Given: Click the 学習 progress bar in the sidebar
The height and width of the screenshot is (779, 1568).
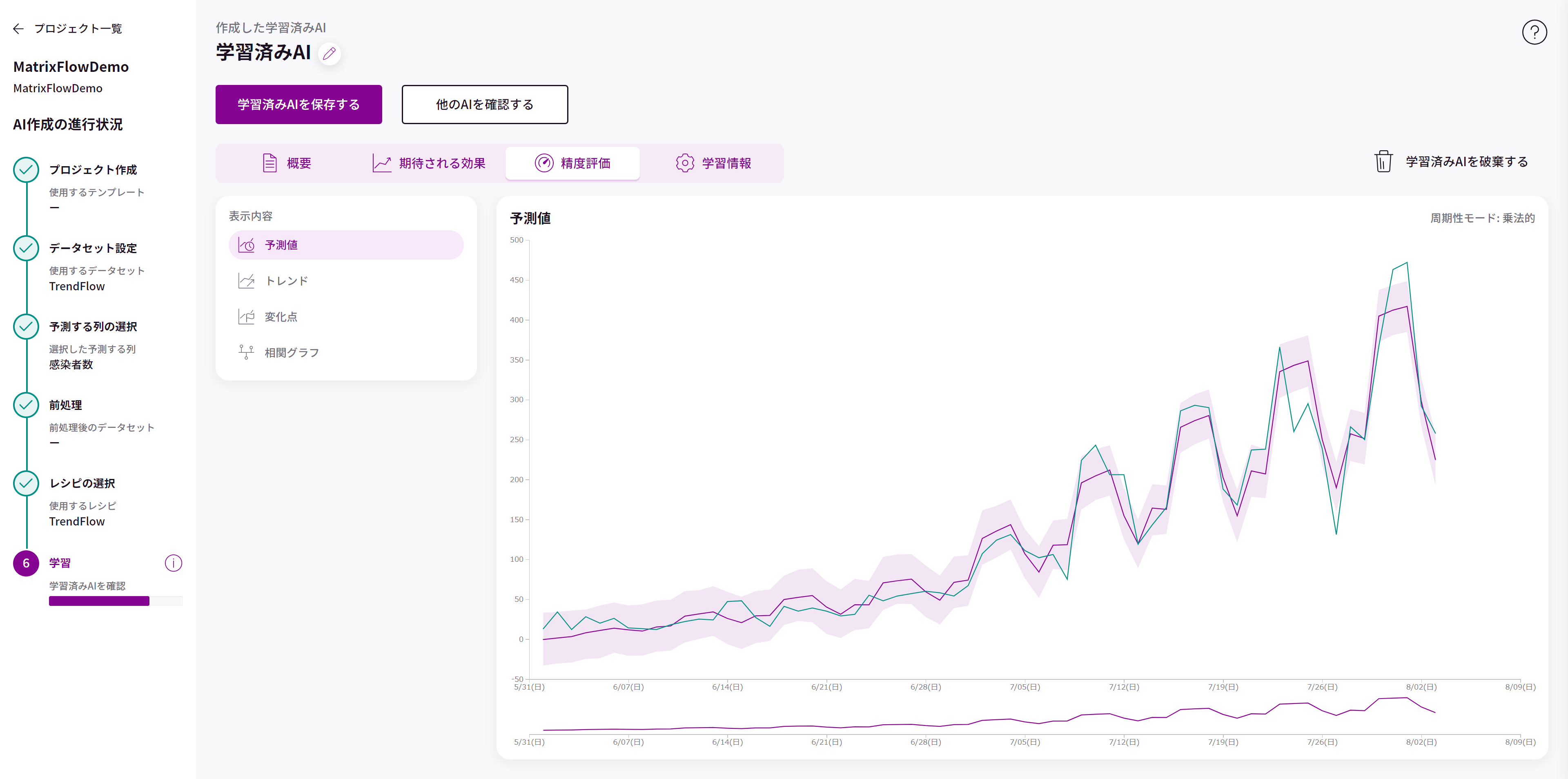Looking at the screenshot, I should pos(115,601).
